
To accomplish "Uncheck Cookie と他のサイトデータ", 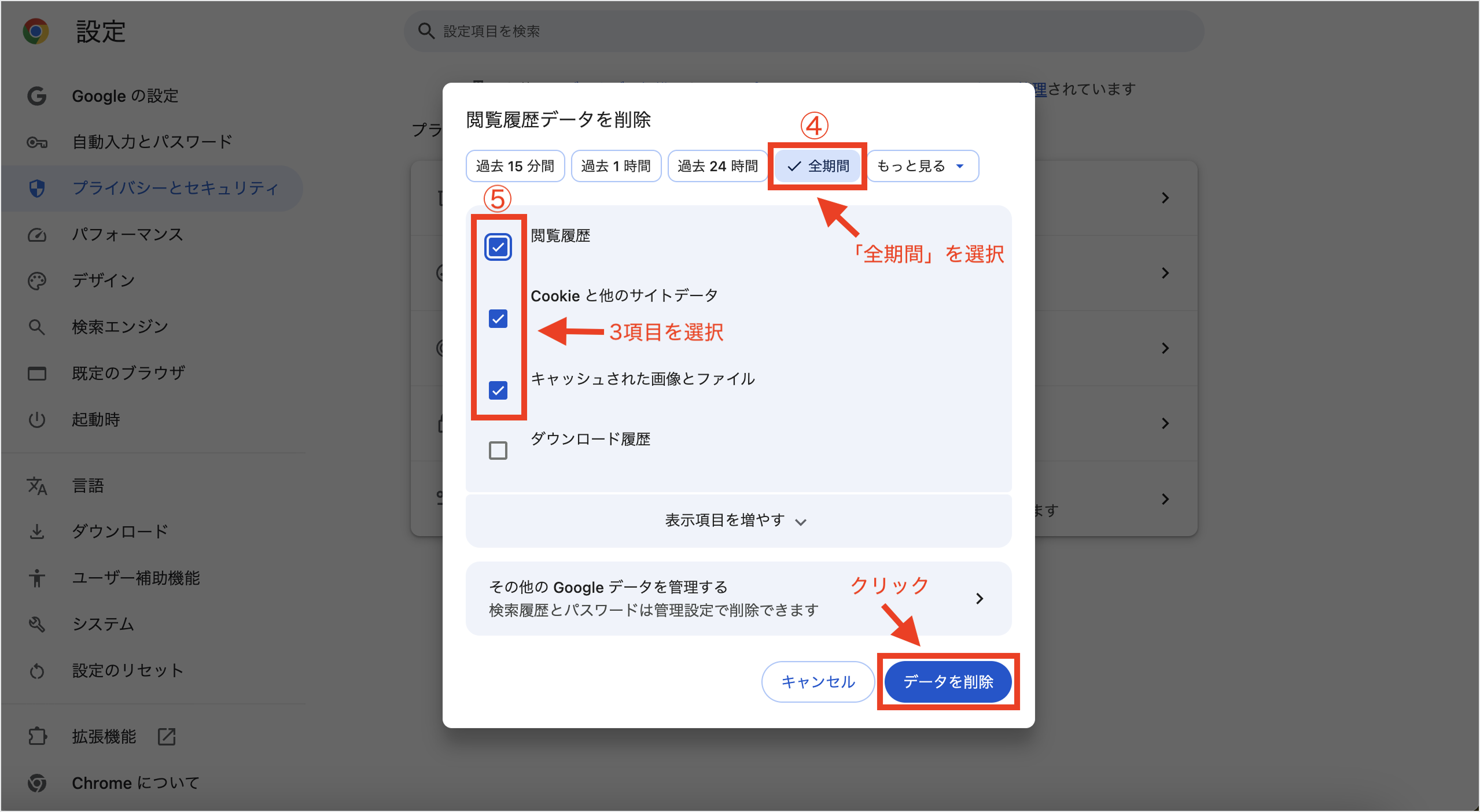I will [x=497, y=319].
